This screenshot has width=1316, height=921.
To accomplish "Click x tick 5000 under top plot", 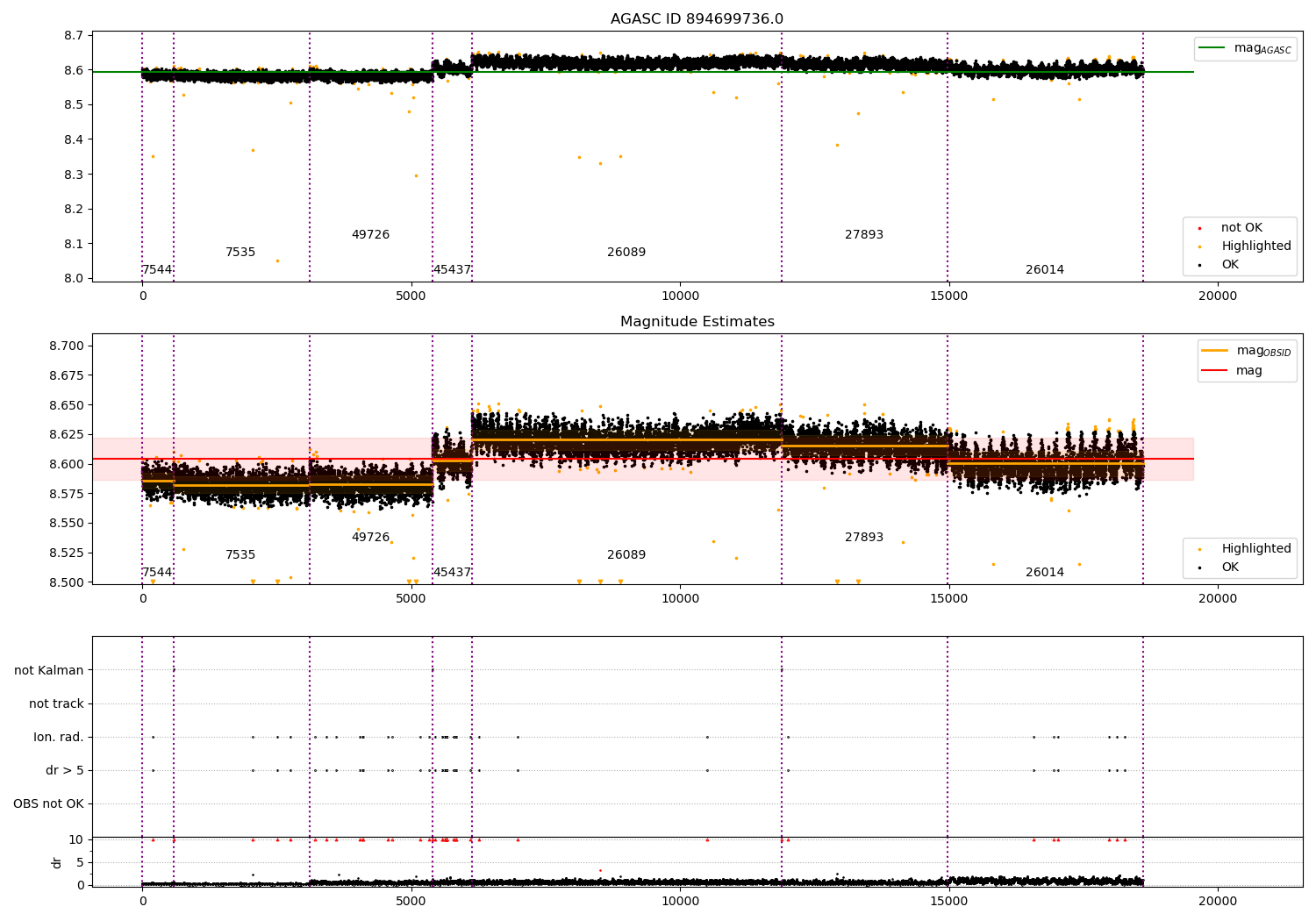I will pyautogui.click(x=411, y=296).
